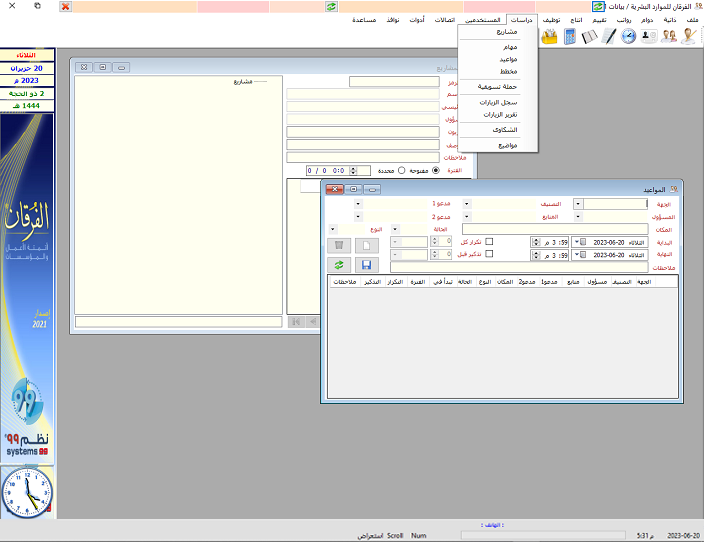
Task: Open the notebook icon in the toolbar
Action: coord(589,36)
